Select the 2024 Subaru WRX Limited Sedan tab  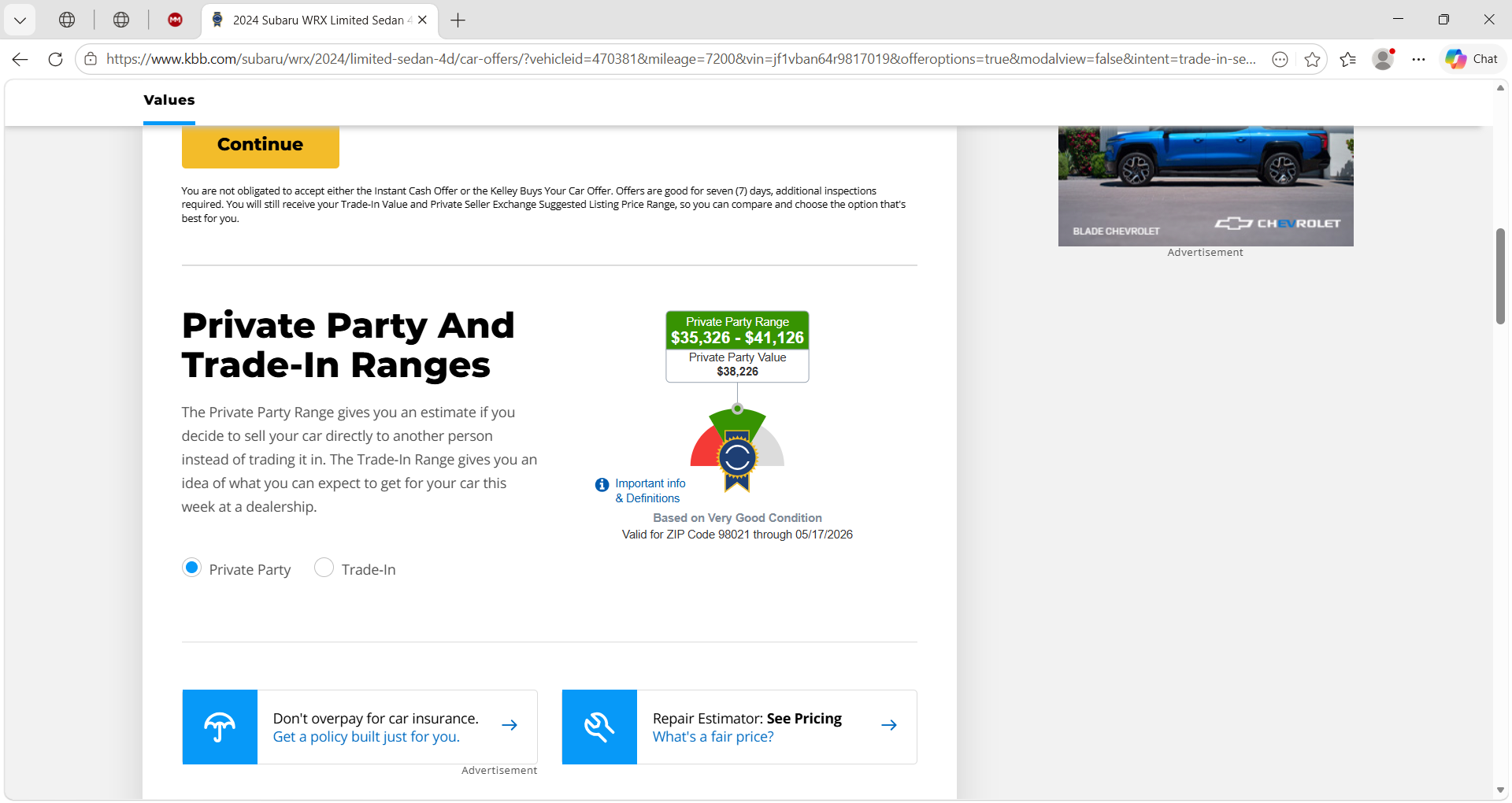click(x=319, y=20)
